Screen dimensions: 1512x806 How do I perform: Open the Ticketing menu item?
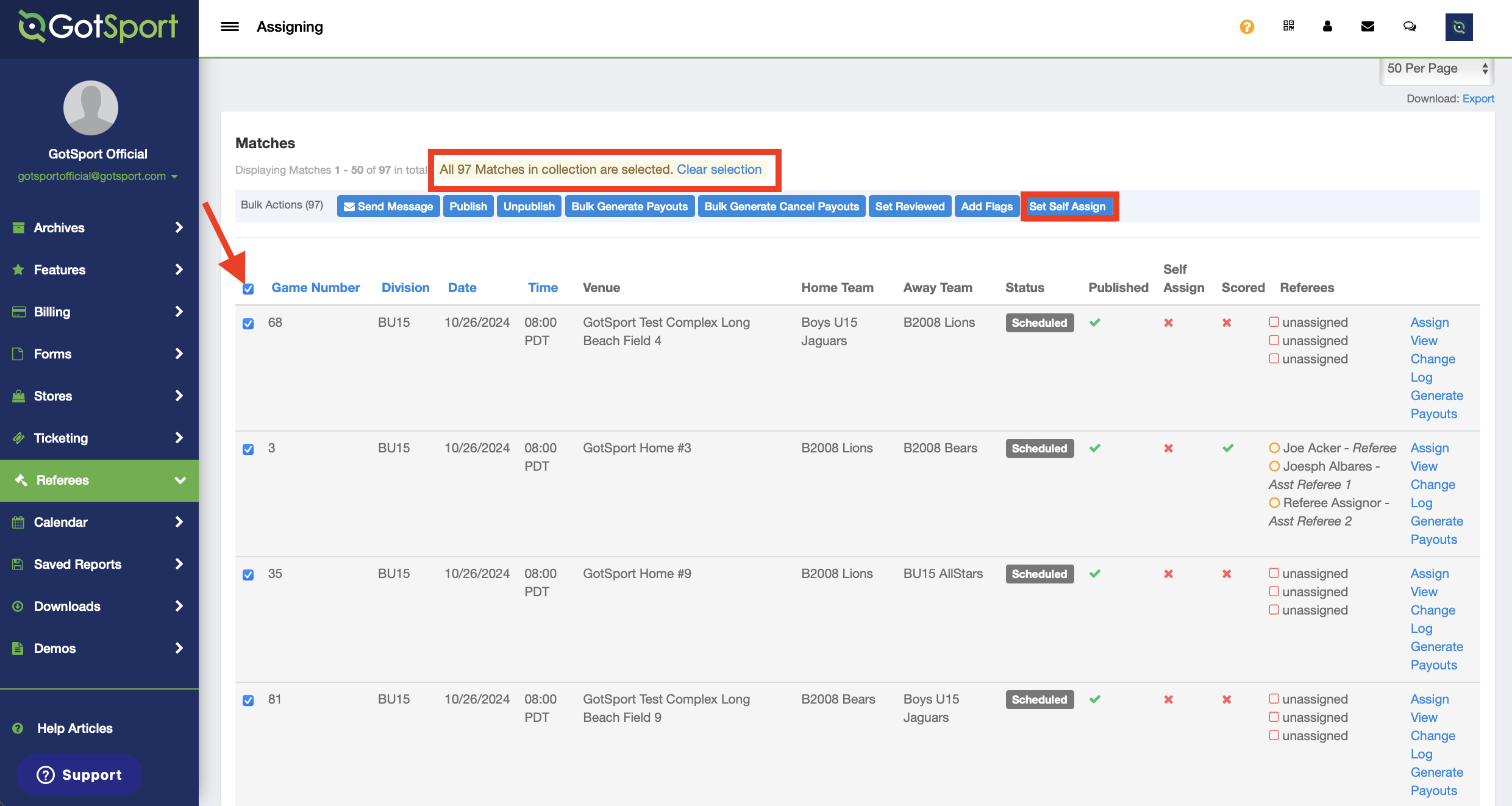click(x=99, y=438)
